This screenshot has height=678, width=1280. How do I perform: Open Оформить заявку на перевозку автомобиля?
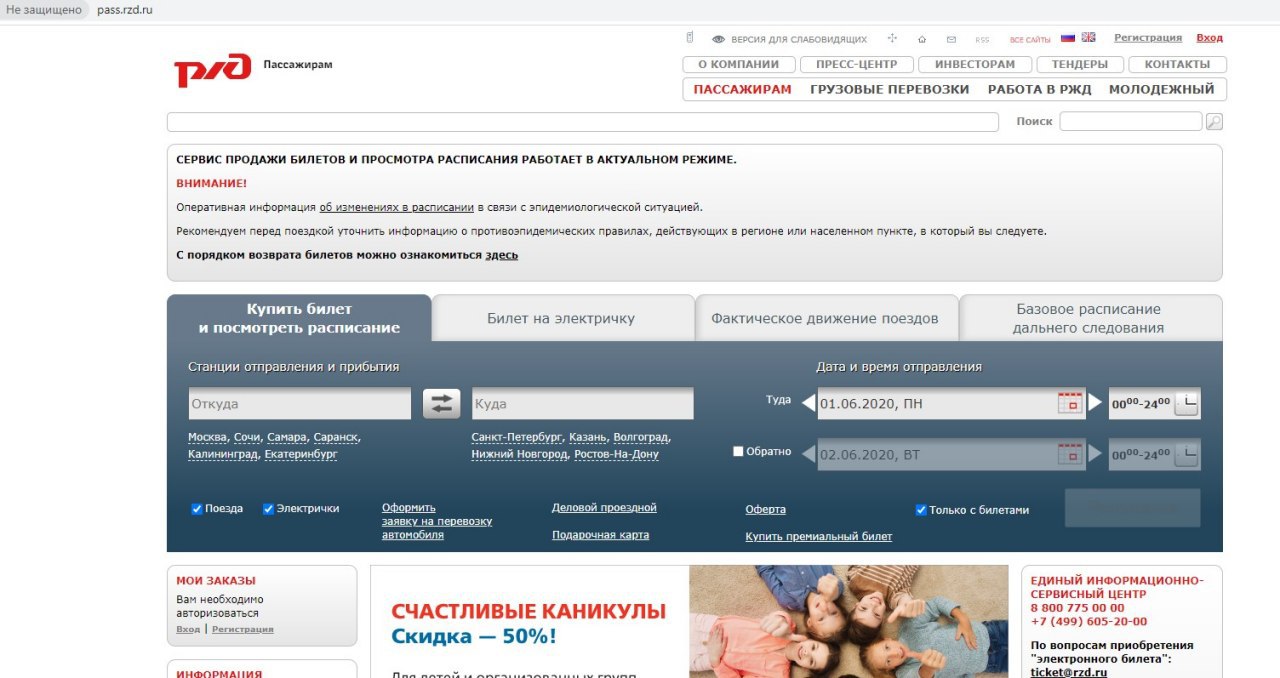[x=437, y=521]
